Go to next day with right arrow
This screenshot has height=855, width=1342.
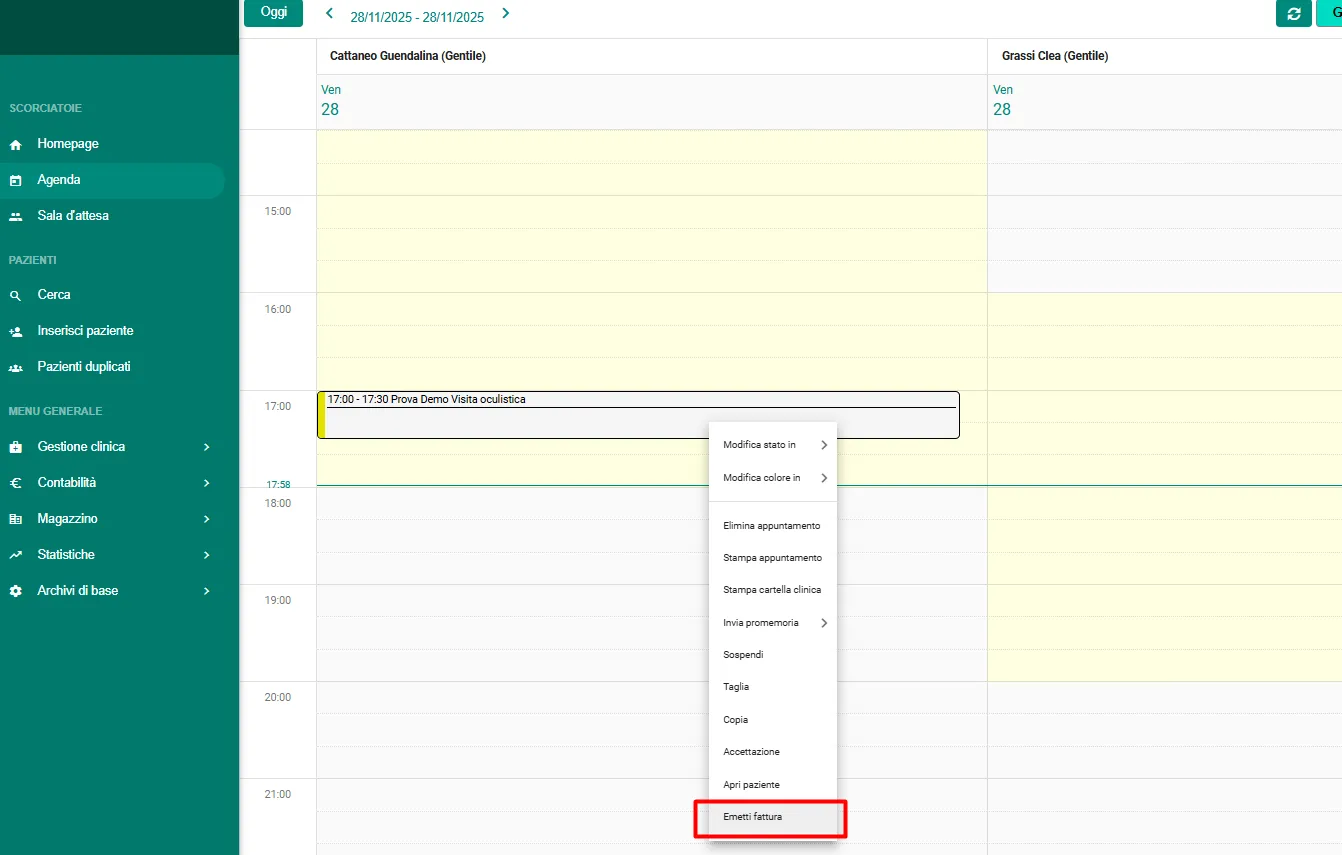(x=505, y=13)
